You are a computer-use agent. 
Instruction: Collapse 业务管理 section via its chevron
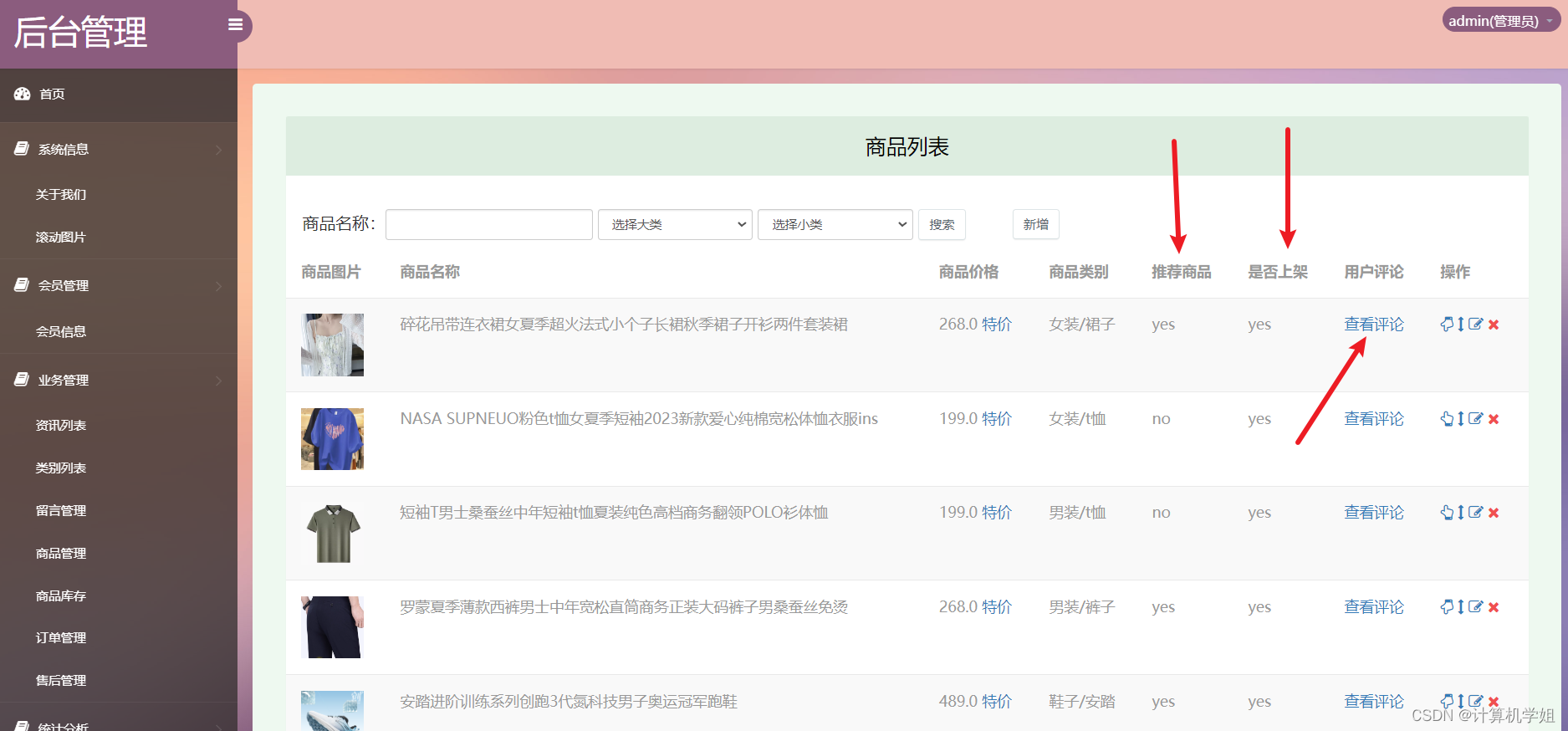[x=219, y=381]
